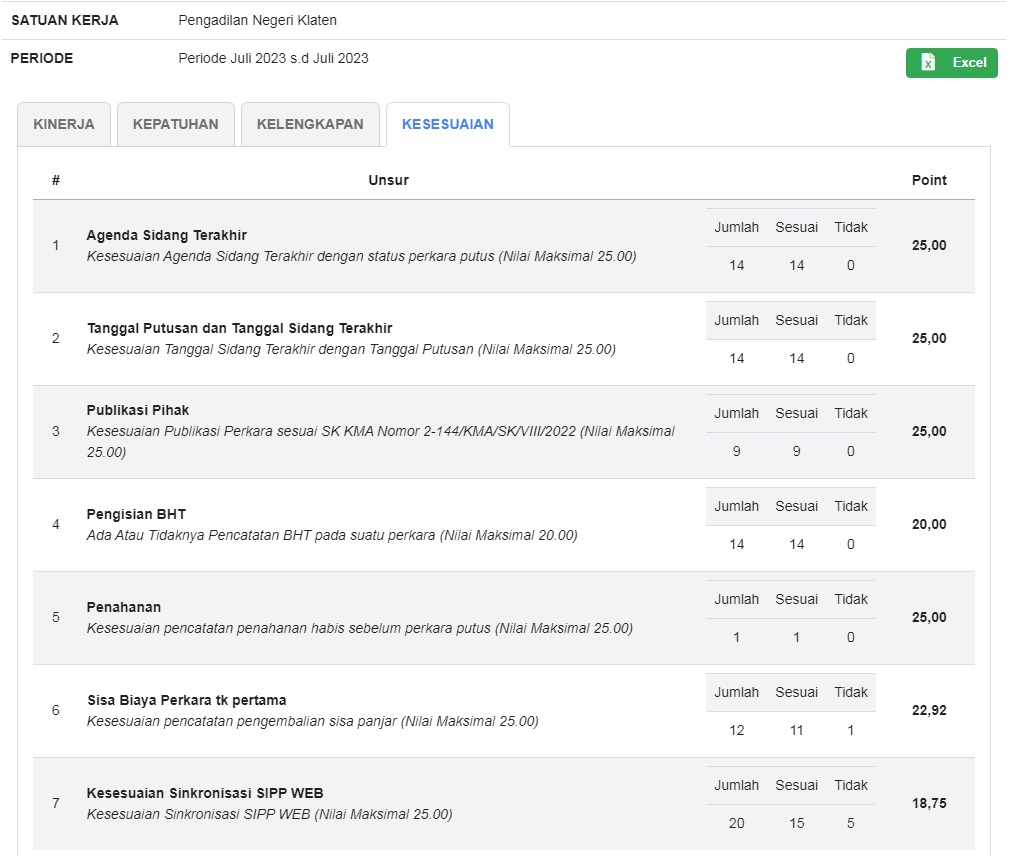Select Tanggal Putusan dan Tanggal Sidang Terakhir

coord(239,328)
